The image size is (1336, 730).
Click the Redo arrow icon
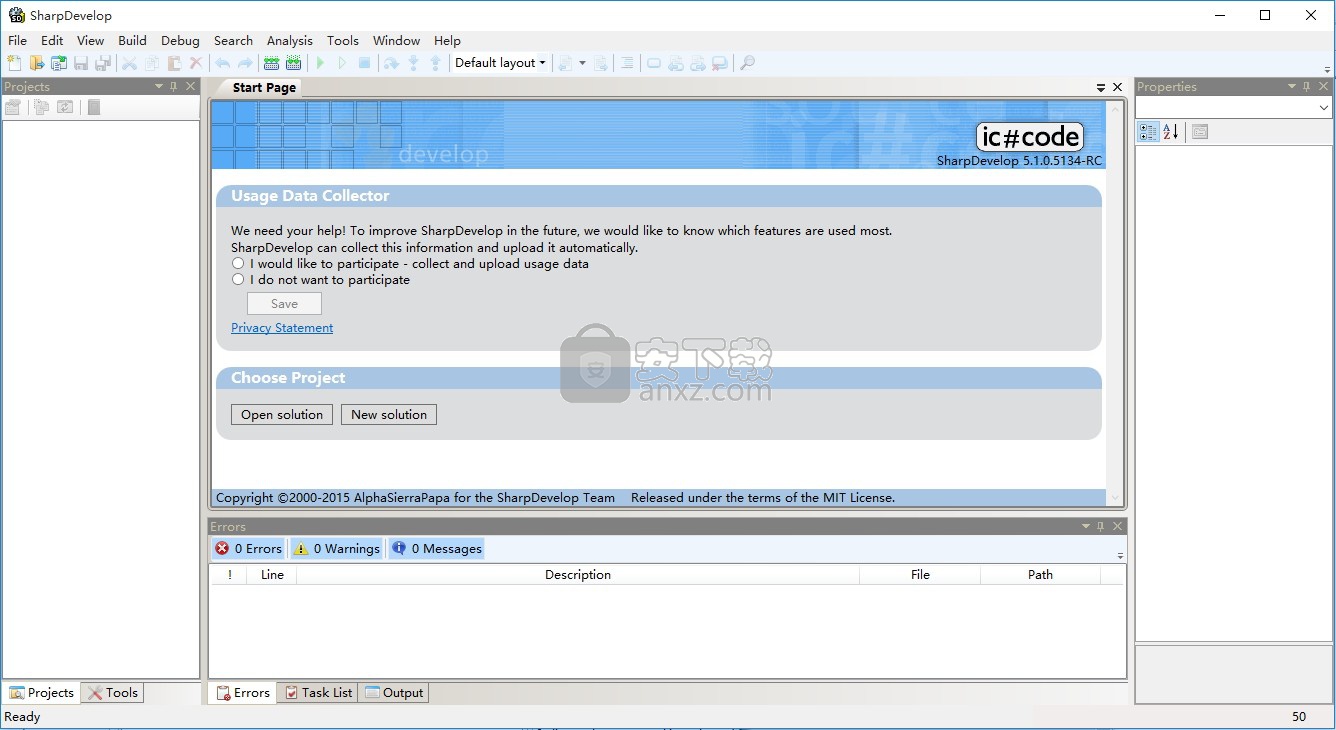(x=245, y=63)
